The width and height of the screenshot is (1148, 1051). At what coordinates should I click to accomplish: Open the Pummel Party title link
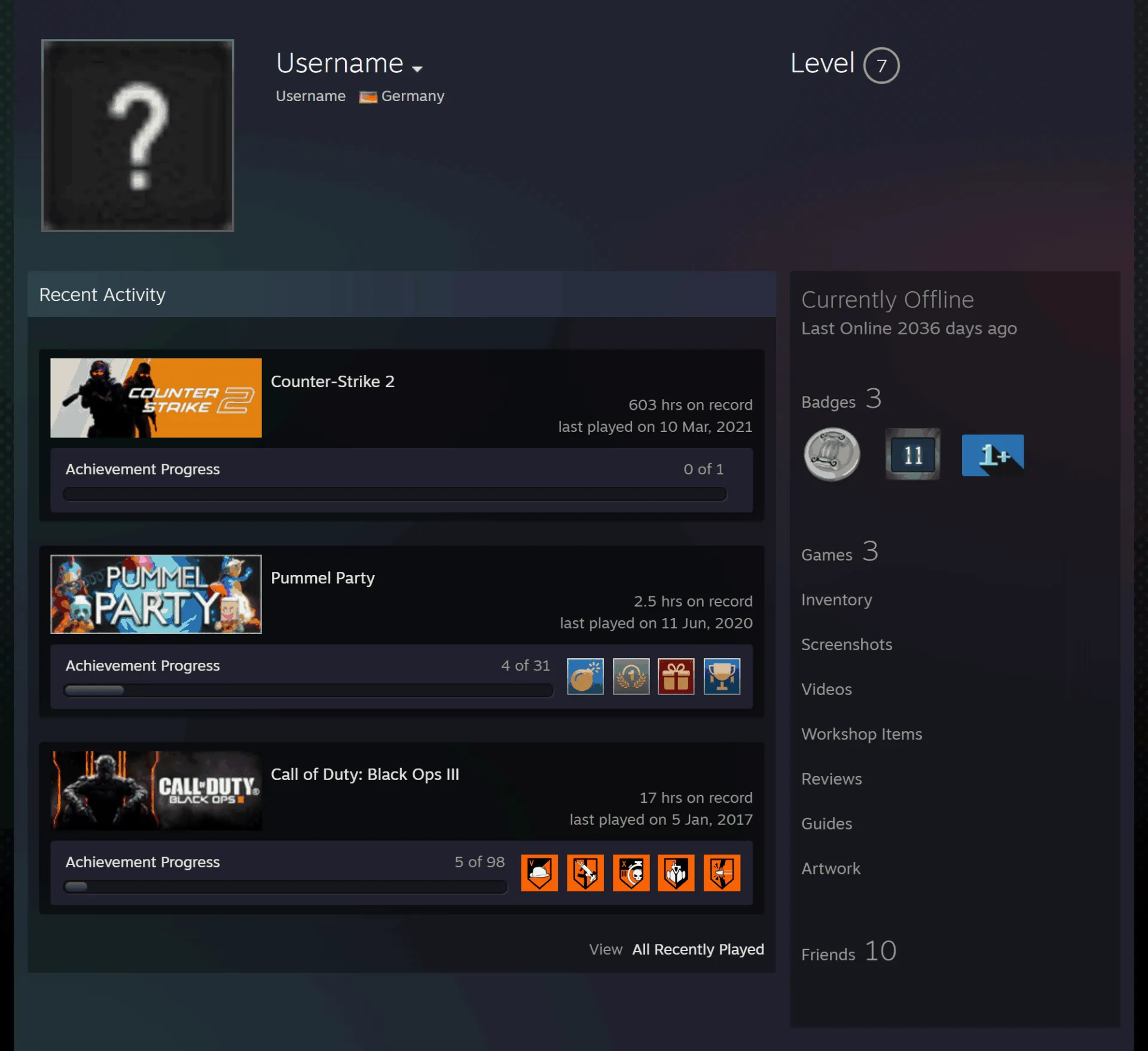(323, 578)
